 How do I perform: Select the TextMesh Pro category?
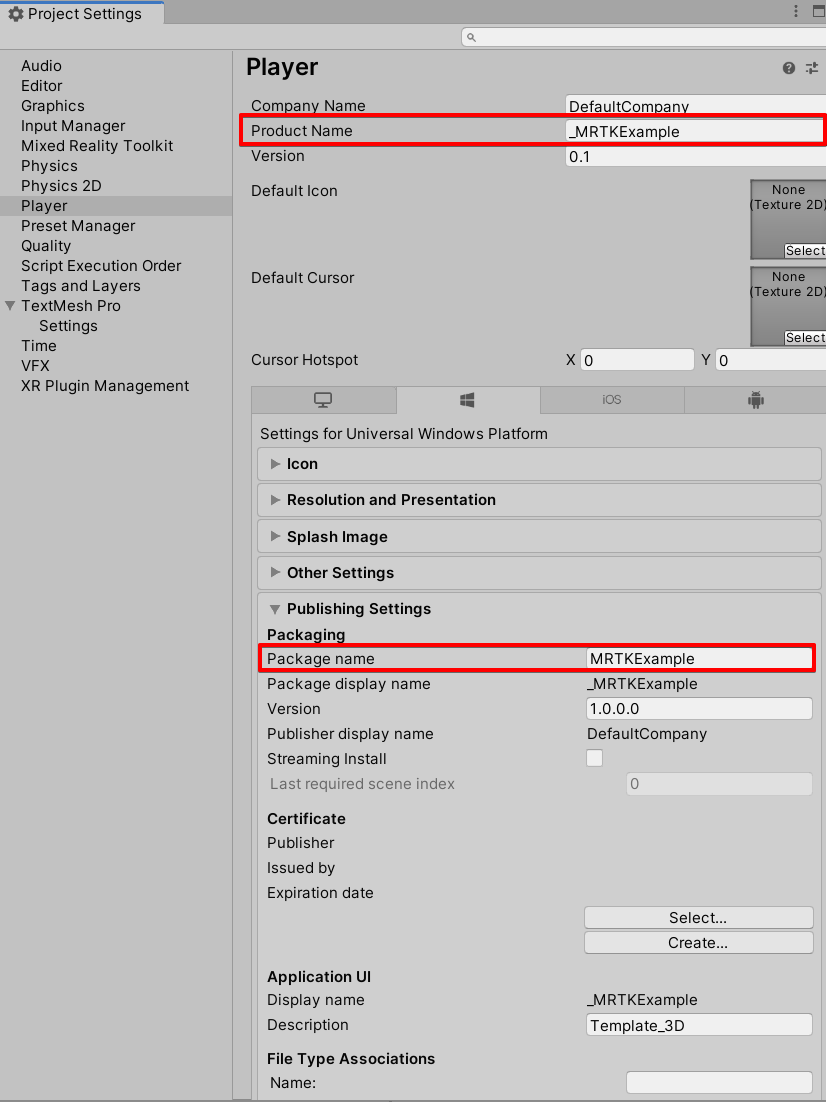click(71, 306)
